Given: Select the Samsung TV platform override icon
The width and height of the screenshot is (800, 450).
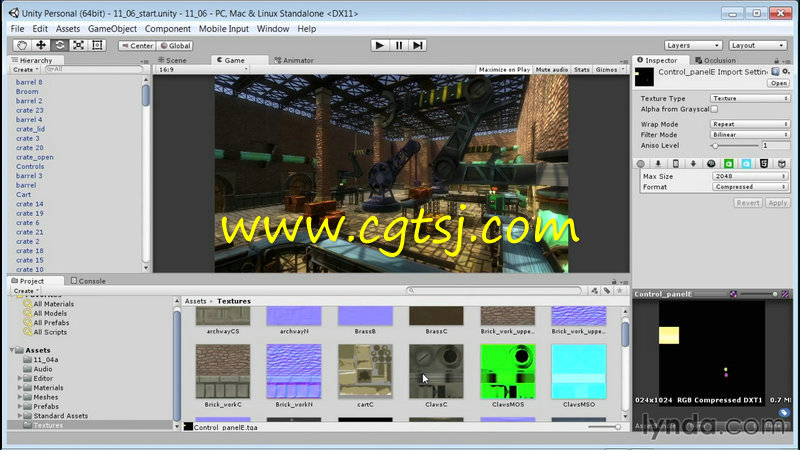Looking at the screenshot, I should pyautogui.click(x=782, y=164).
